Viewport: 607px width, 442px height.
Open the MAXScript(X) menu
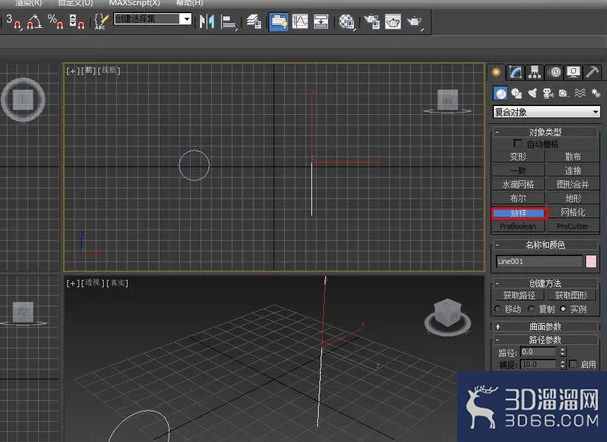pos(134,3)
